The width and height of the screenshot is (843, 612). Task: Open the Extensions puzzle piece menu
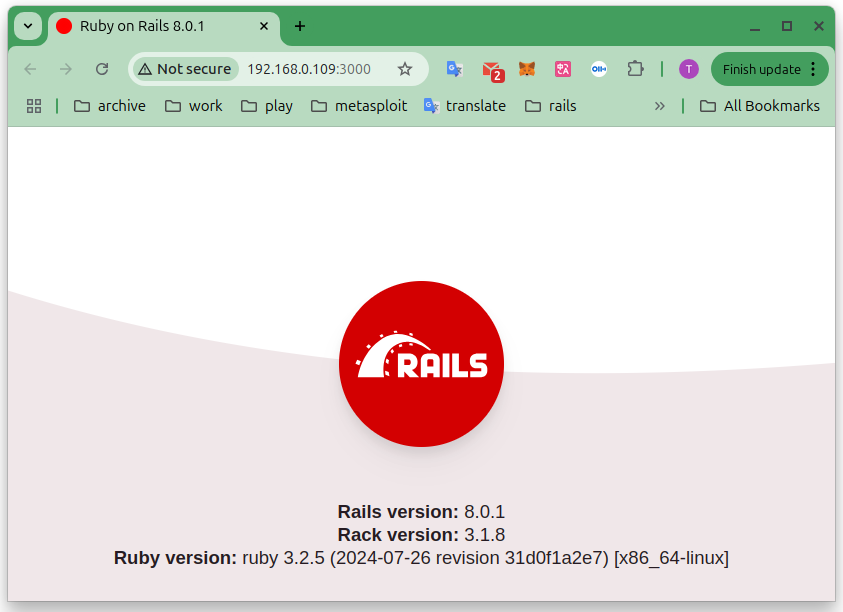[635, 69]
